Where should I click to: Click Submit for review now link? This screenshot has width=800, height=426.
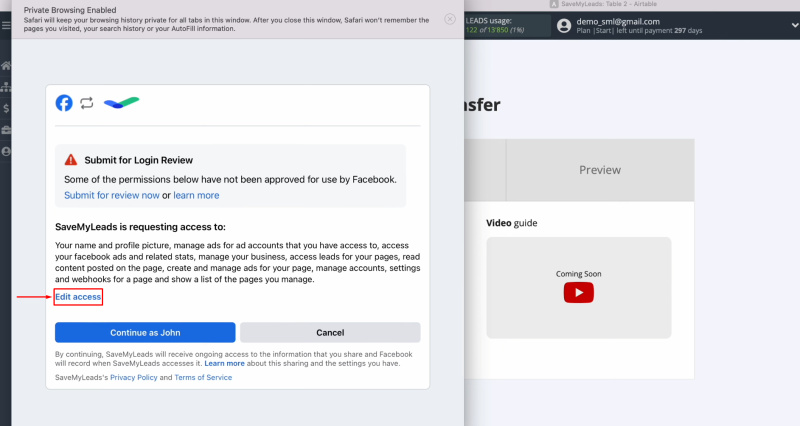pos(112,195)
